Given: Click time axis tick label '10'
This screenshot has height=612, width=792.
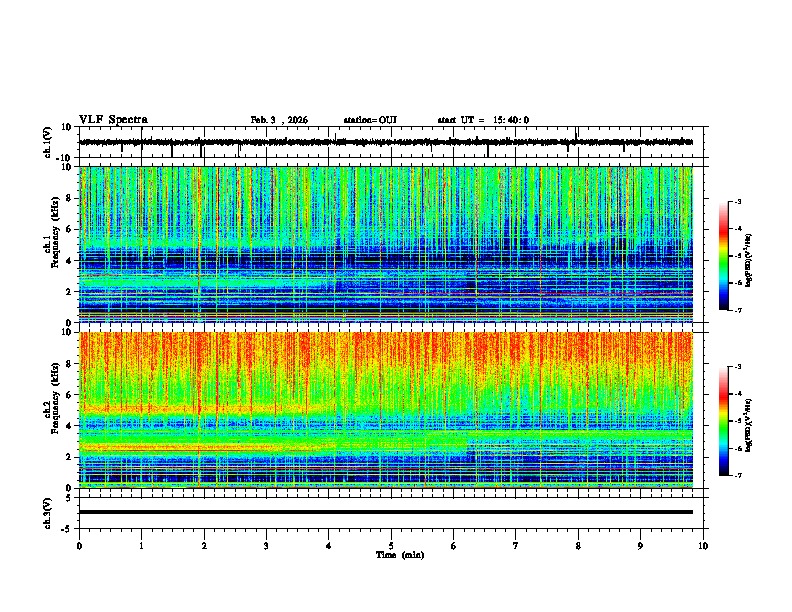Looking at the screenshot, I should point(703,546).
